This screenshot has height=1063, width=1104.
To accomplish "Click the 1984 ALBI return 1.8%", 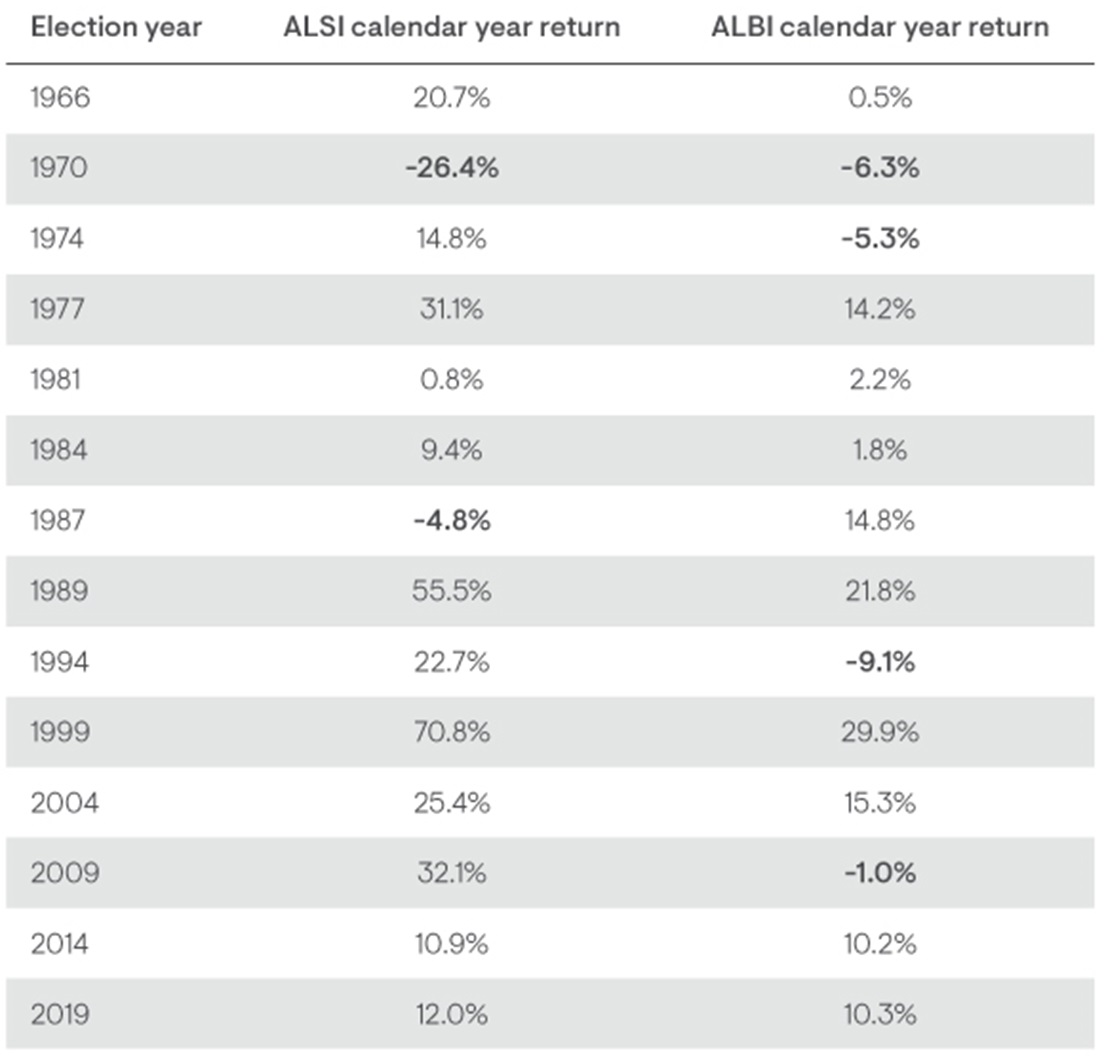I will (879, 451).
